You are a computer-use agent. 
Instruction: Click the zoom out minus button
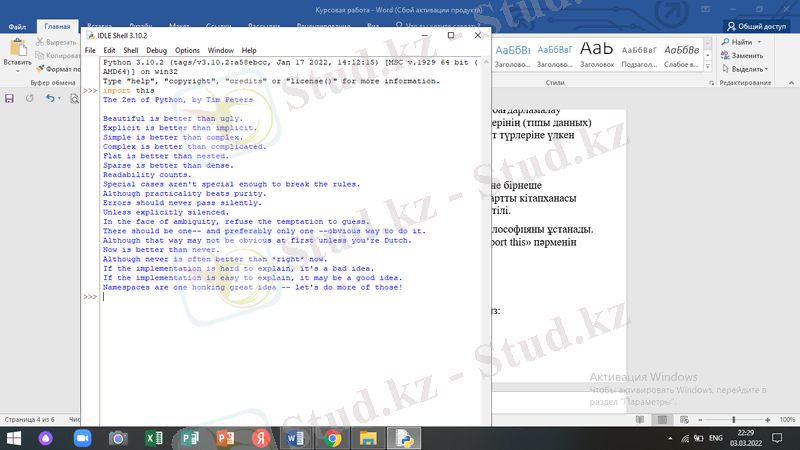(700, 420)
